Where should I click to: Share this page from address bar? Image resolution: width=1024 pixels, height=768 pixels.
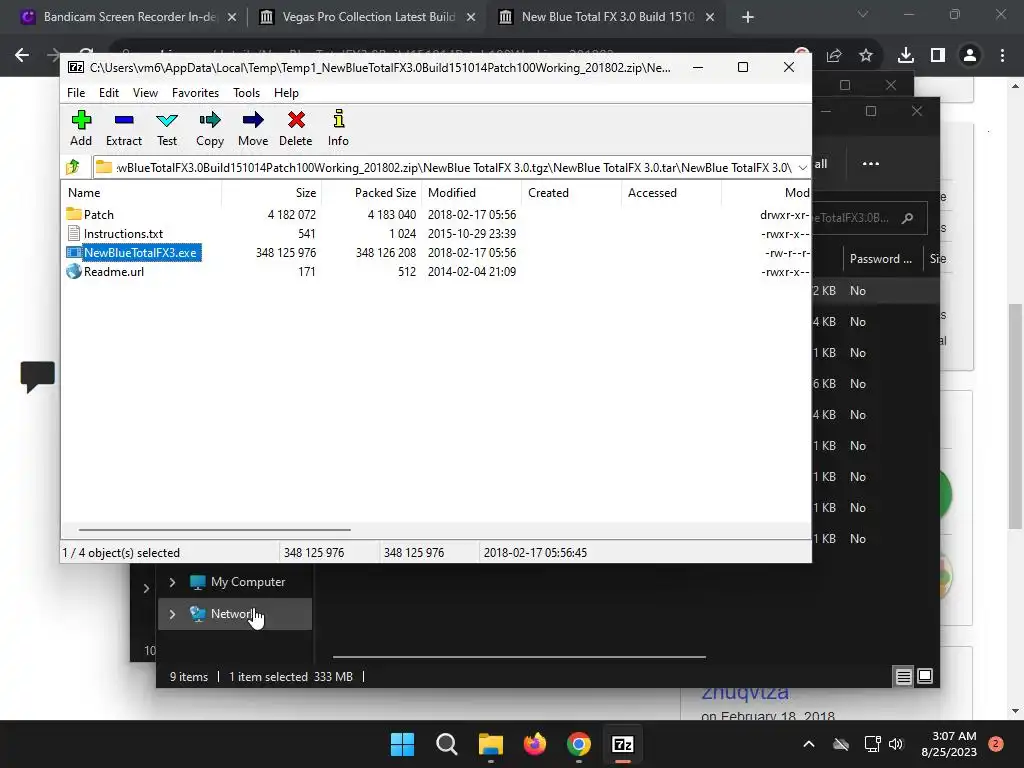point(834,56)
